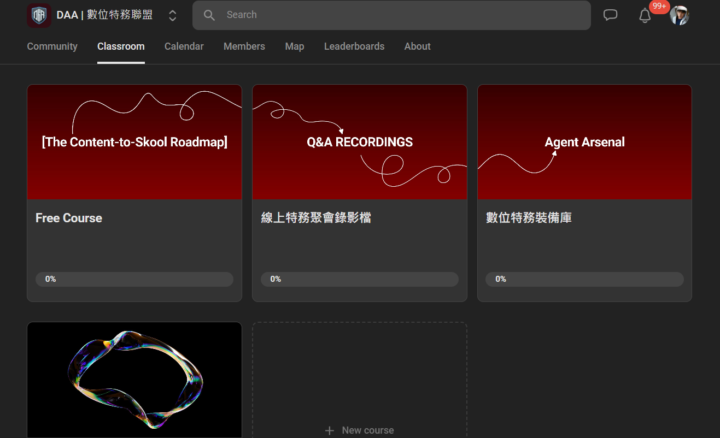Switch to the Community tab
The height and width of the screenshot is (438, 720).
tap(52, 46)
